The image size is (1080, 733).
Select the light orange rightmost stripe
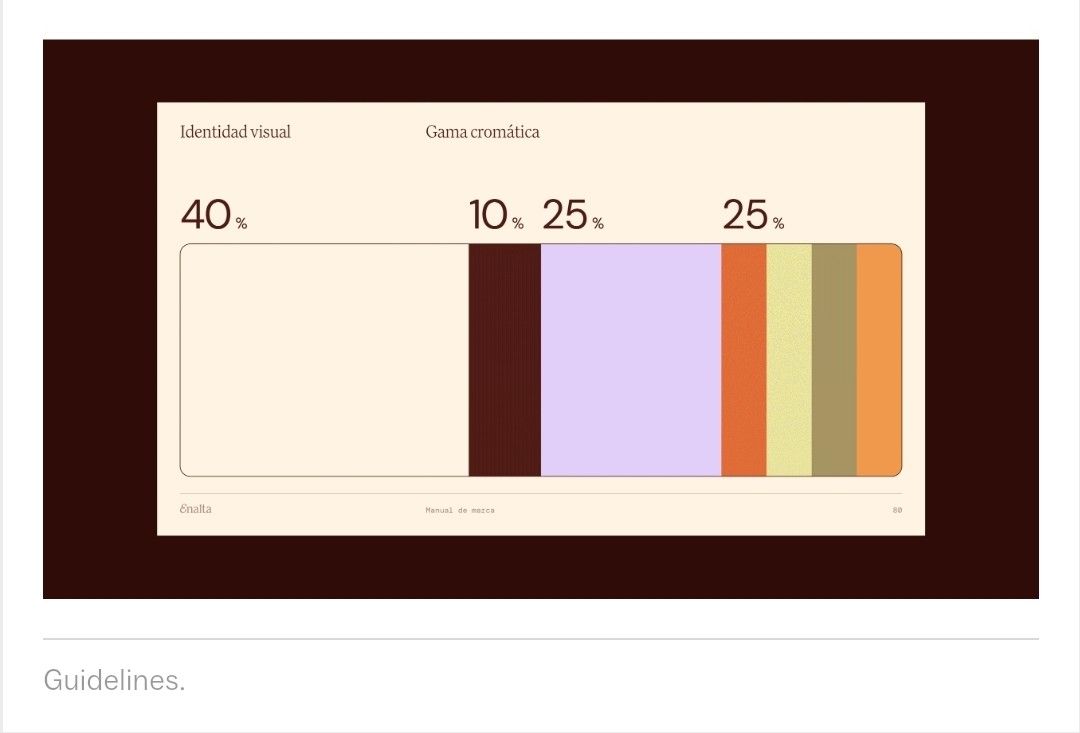point(879,360)
